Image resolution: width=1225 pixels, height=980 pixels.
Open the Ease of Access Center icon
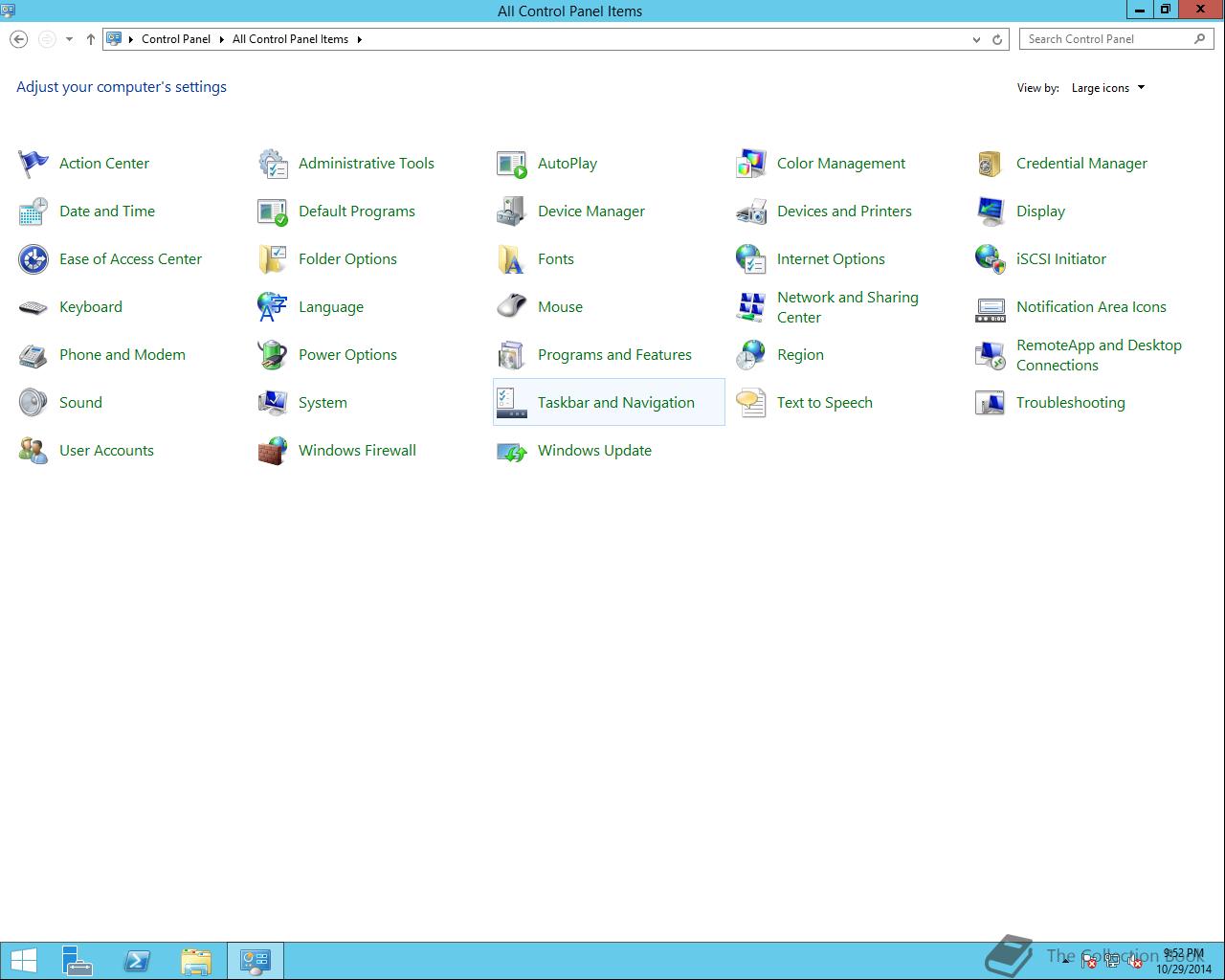pyautogui.click(x=33, y=259)
